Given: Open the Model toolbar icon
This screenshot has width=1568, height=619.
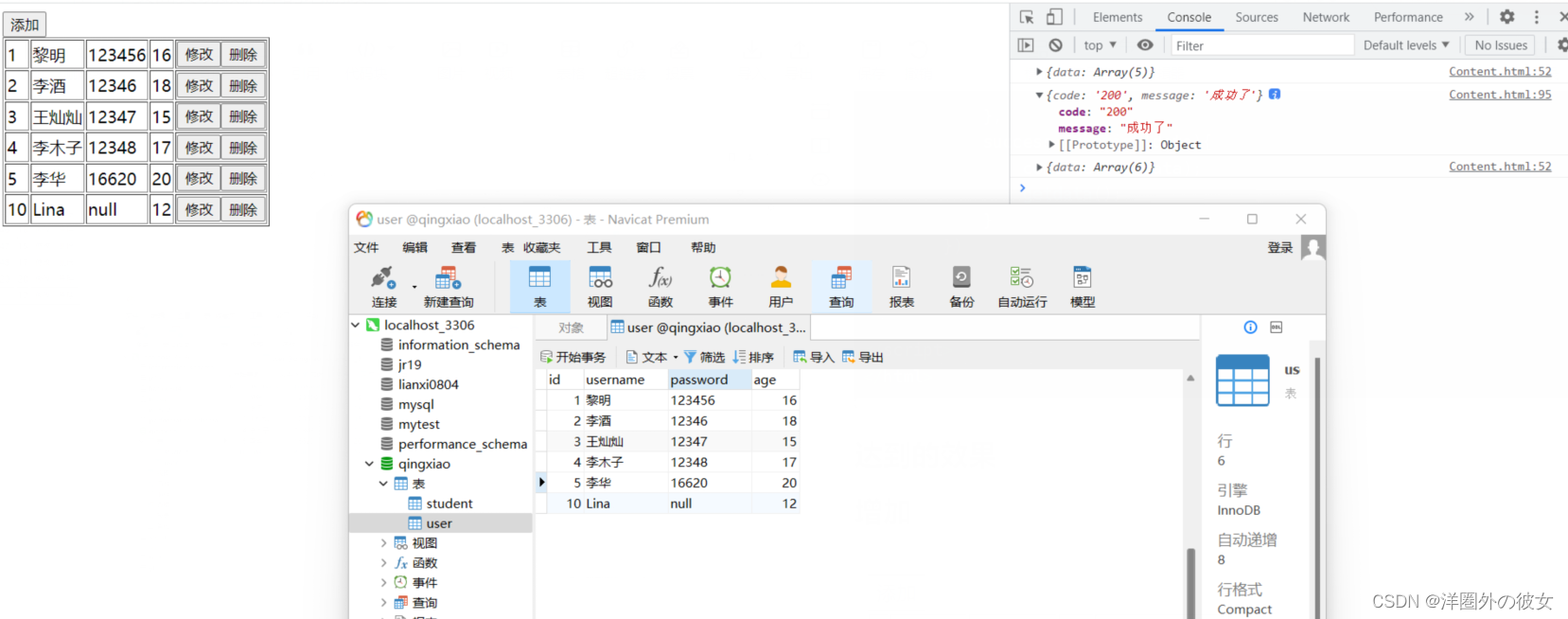Looking at the screenshot, I should click(1083, 287).
